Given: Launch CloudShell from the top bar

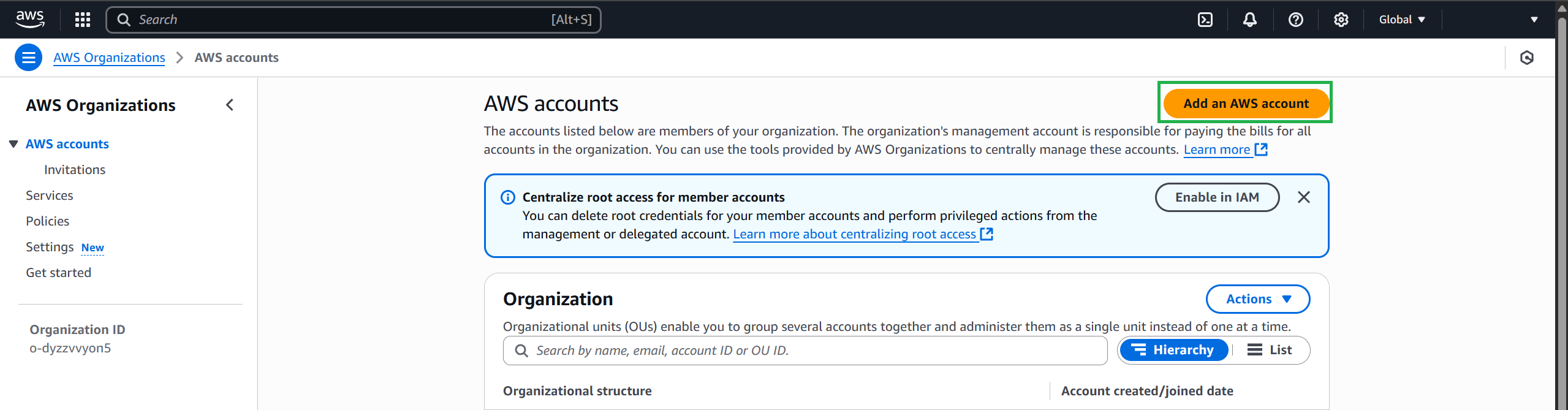Looking at the screenshot, I should point(1205,20).
